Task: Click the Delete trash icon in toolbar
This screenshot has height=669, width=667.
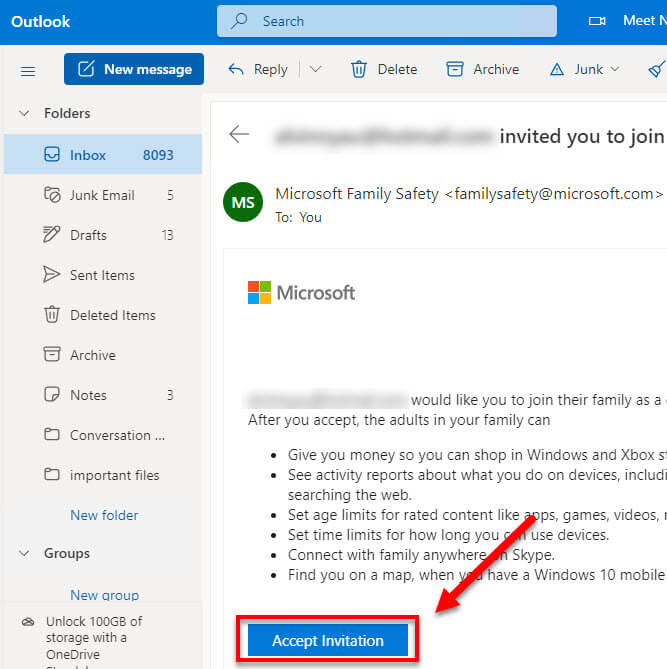Action: click(358, 69)
